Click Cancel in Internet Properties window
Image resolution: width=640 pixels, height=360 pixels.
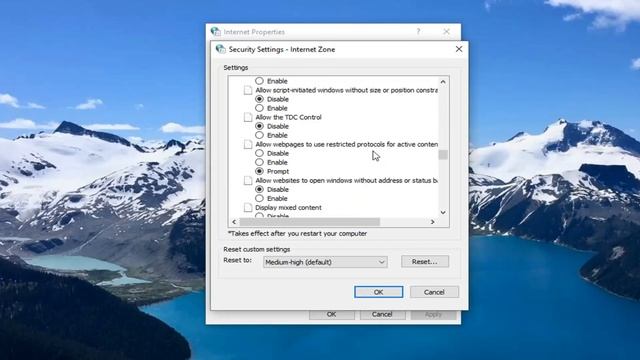coord(382,314)
